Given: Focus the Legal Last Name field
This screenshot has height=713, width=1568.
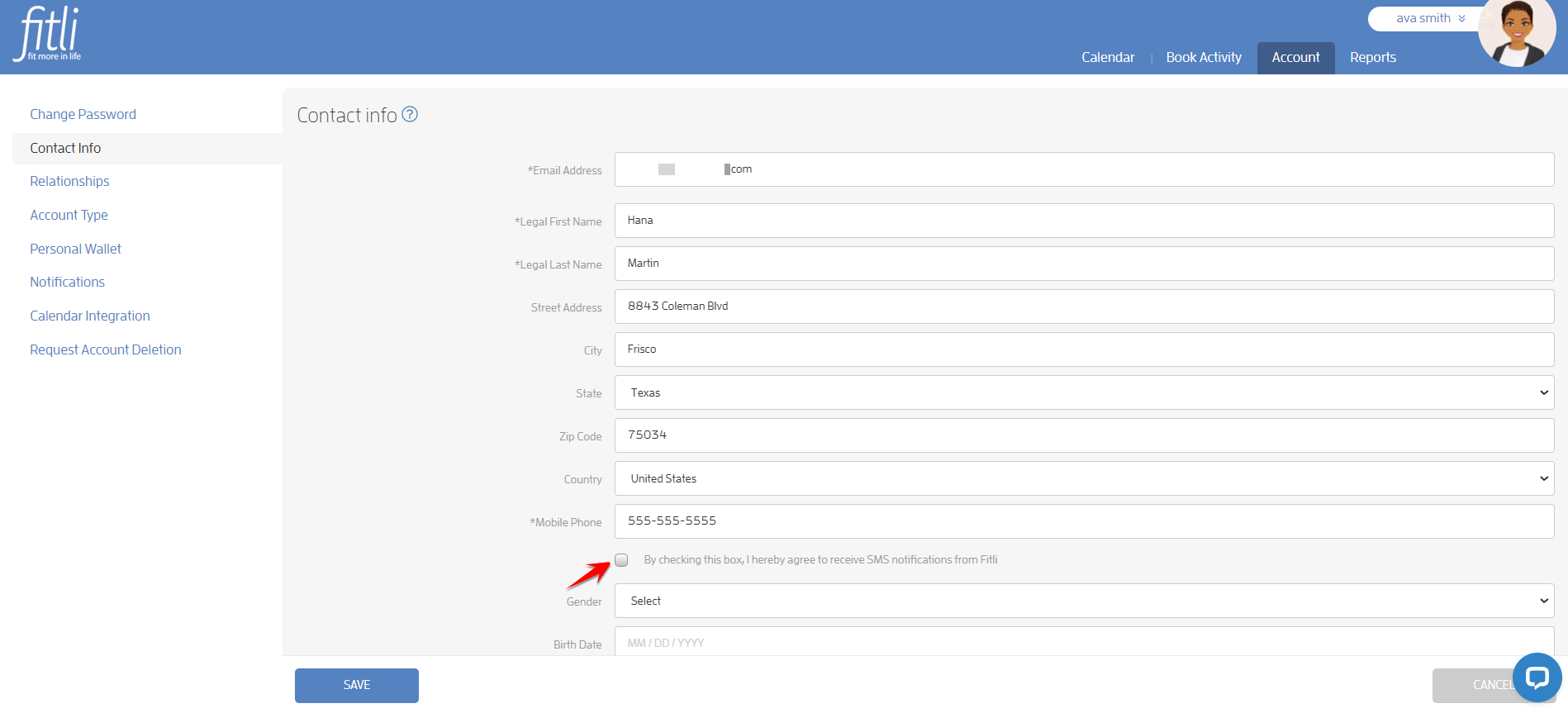Looking at the screenshot, I should (1084, 264).
